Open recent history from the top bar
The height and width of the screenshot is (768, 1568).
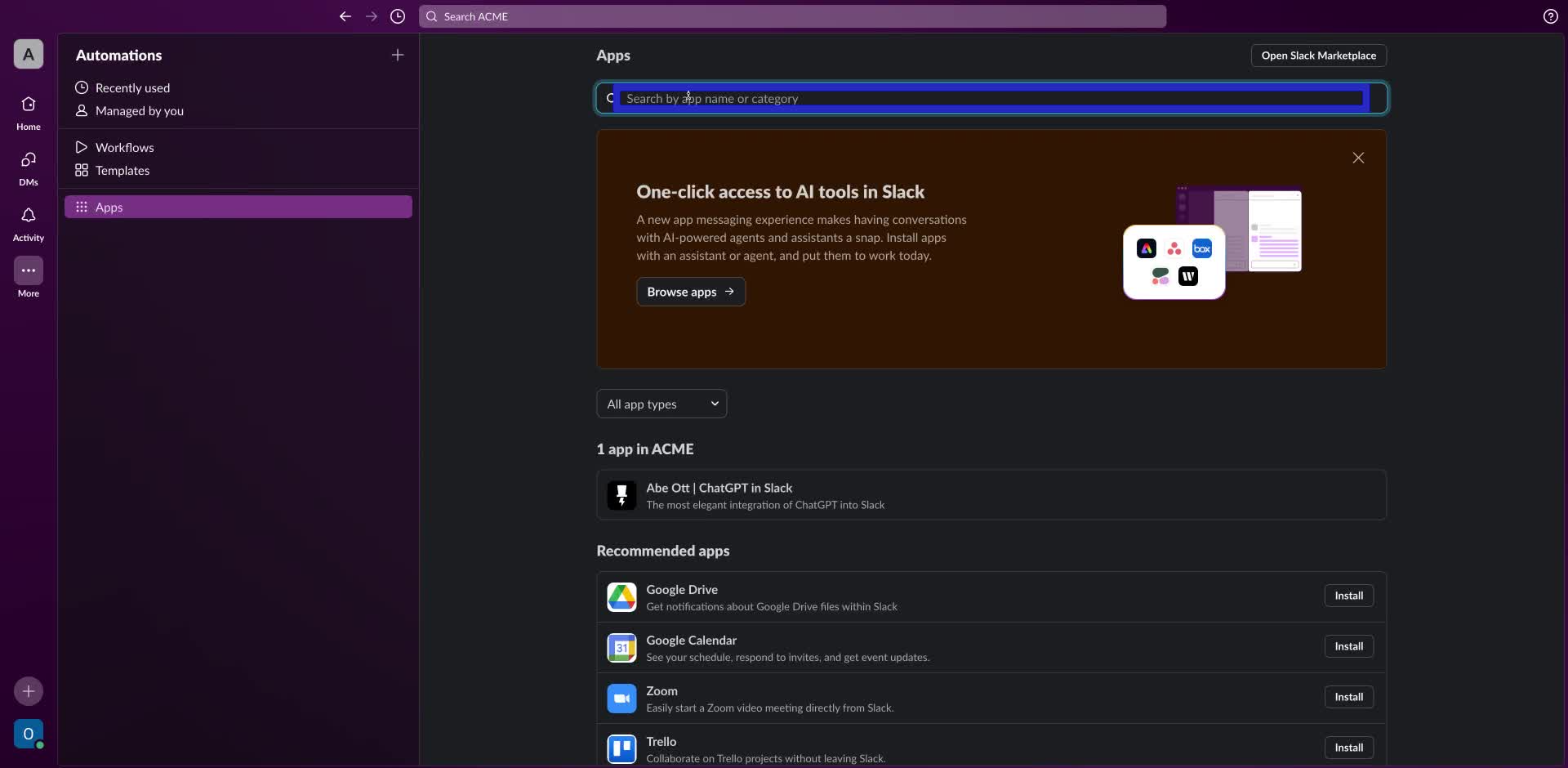(x=398, y=16)
